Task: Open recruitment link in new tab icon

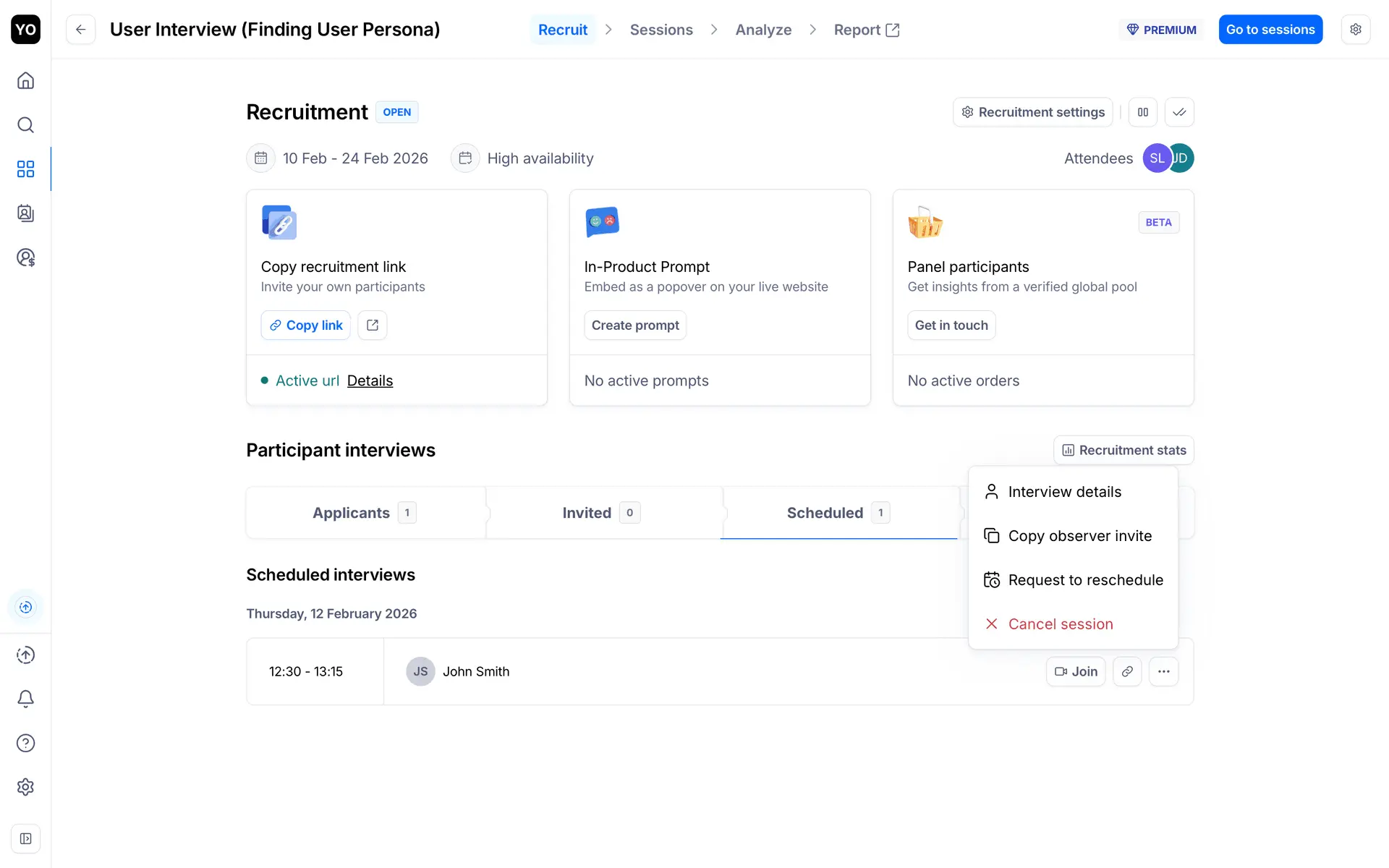Action: (x=373, y=325)
